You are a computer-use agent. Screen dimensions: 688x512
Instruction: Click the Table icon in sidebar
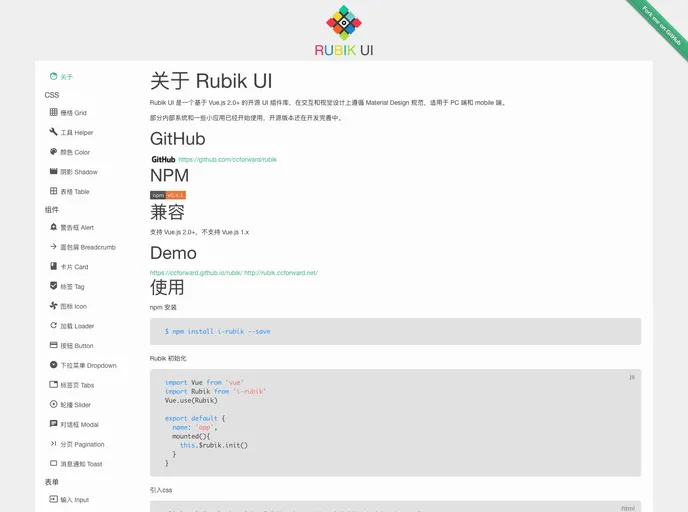(x=54, y=191)
